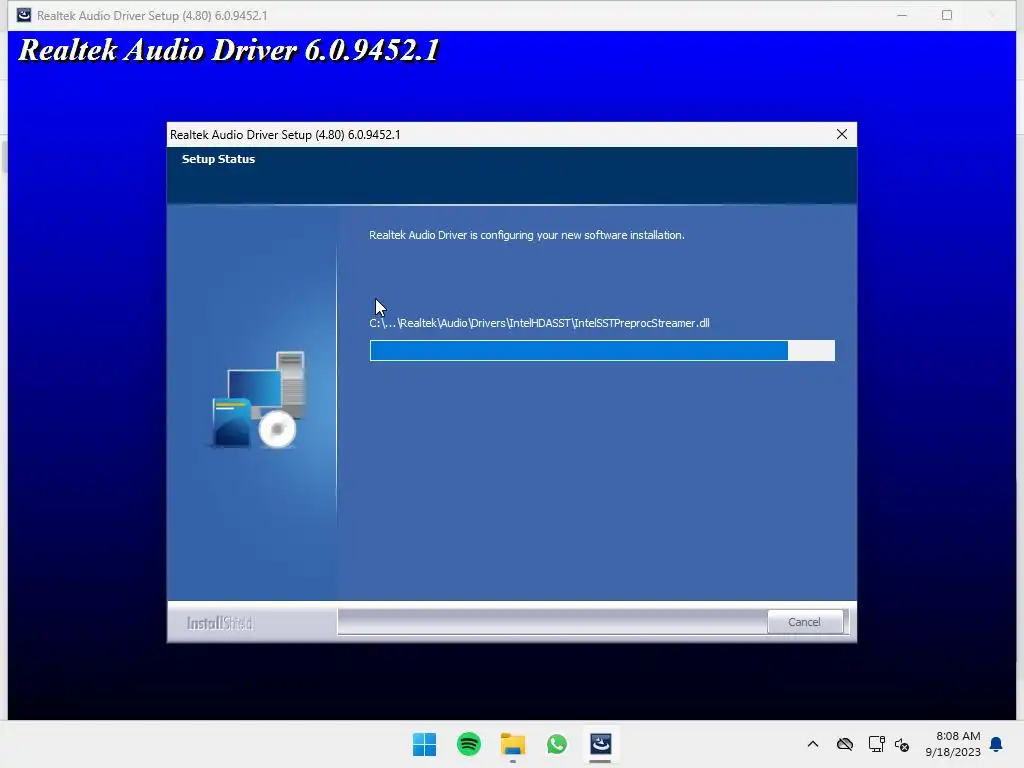This screenshot has width=1024, height=768.
Task: Select the Realtek setup taskbar icon
Action: [x=601, y=744]
